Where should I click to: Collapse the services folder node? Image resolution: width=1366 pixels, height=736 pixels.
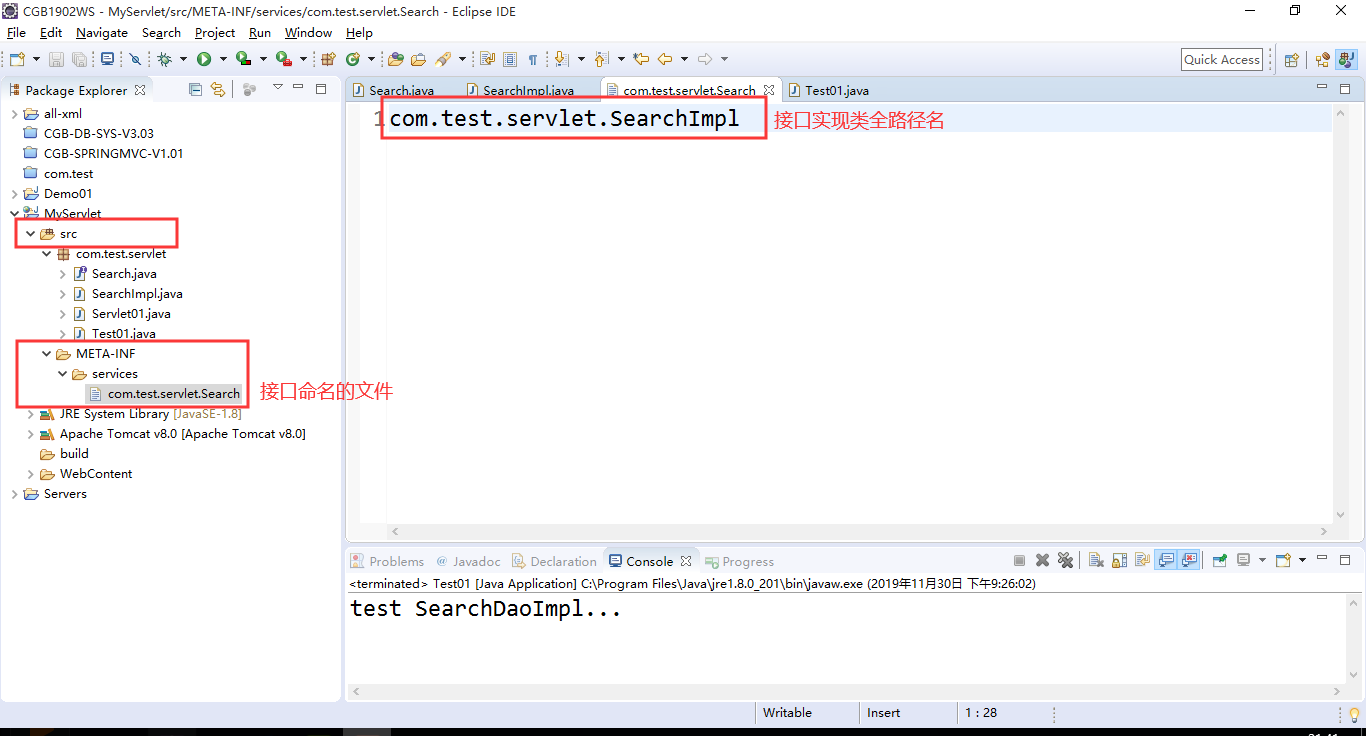click(x=63, y=374)
